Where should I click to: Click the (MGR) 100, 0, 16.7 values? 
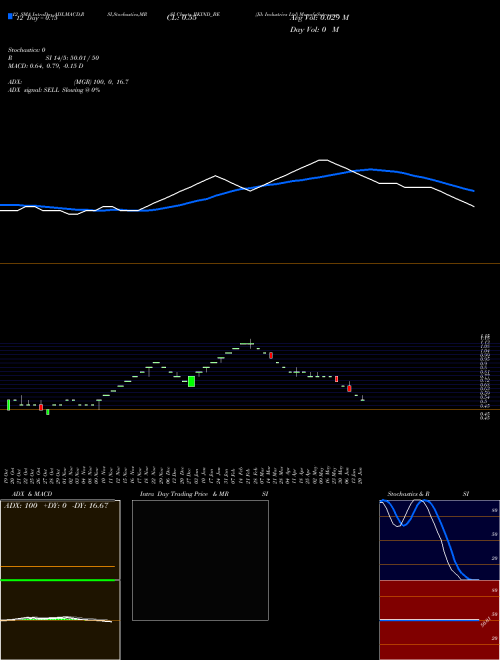point(101,82)
